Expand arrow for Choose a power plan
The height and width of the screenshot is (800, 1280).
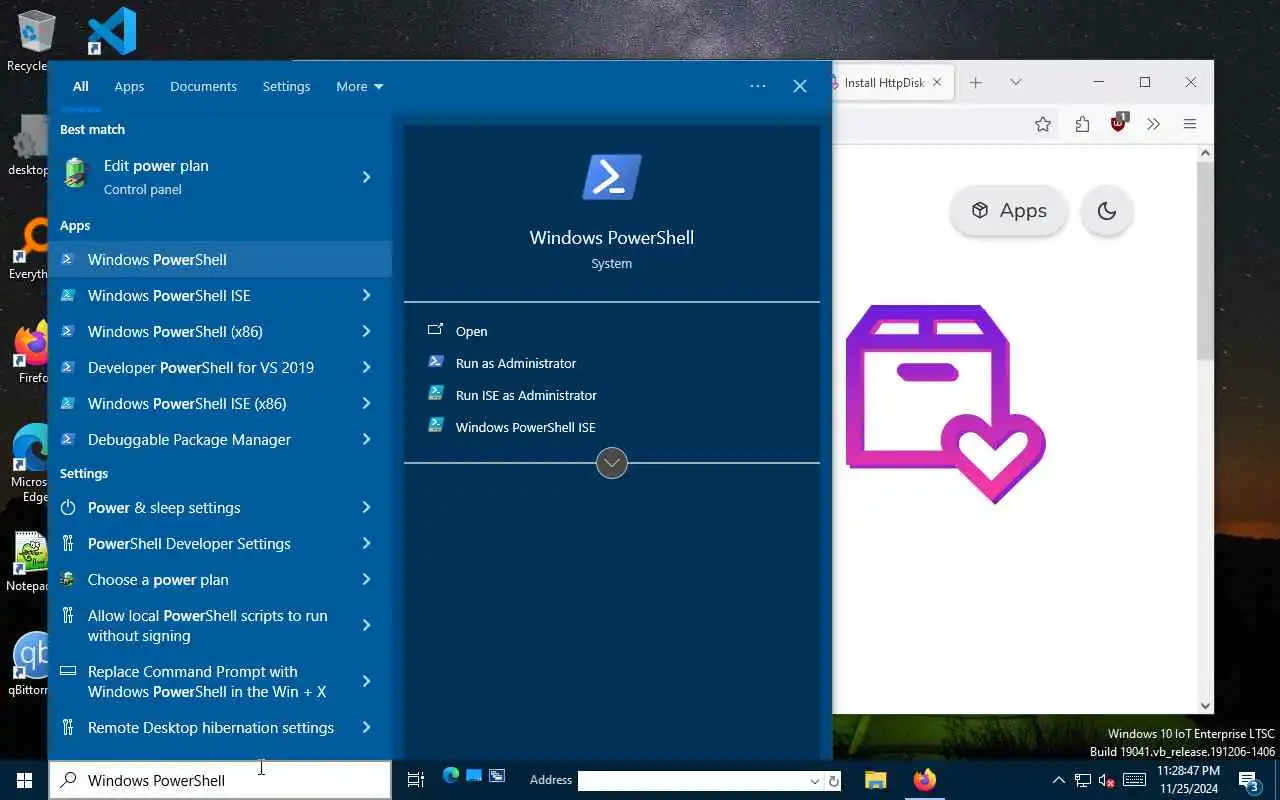366,579
